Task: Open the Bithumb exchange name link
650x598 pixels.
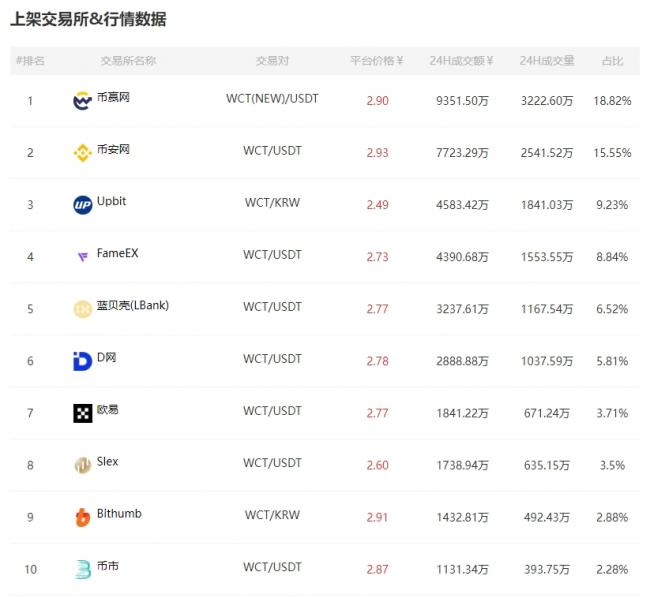Action: click(119, 513)
